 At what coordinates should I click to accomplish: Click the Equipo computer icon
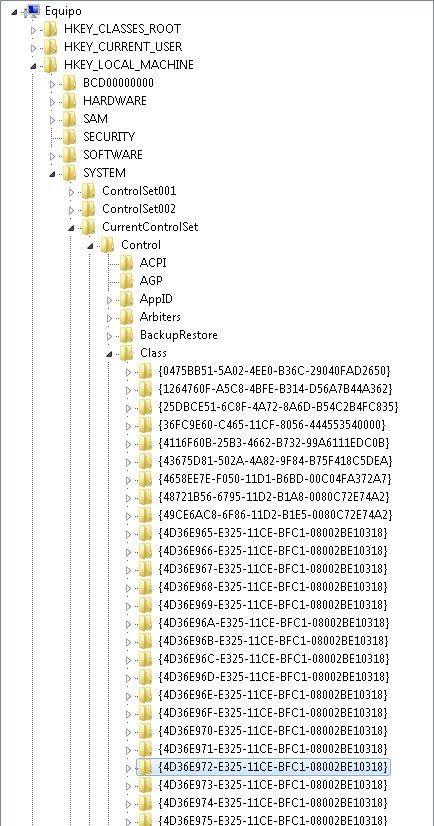pos(32,10)
